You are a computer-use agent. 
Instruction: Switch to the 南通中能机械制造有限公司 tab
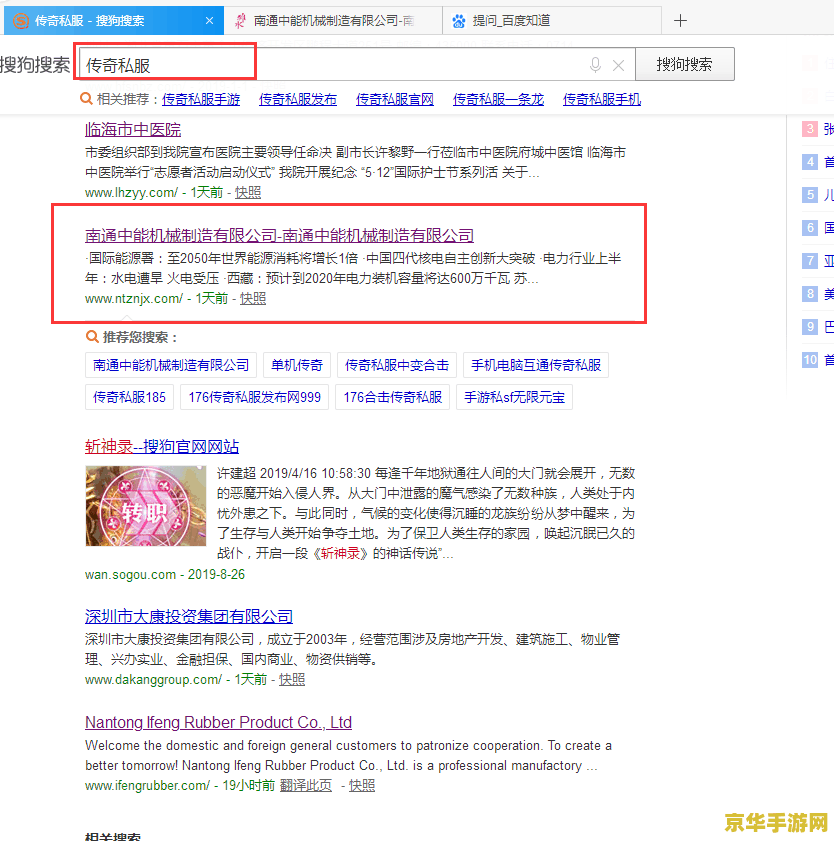tap(332, 20)
